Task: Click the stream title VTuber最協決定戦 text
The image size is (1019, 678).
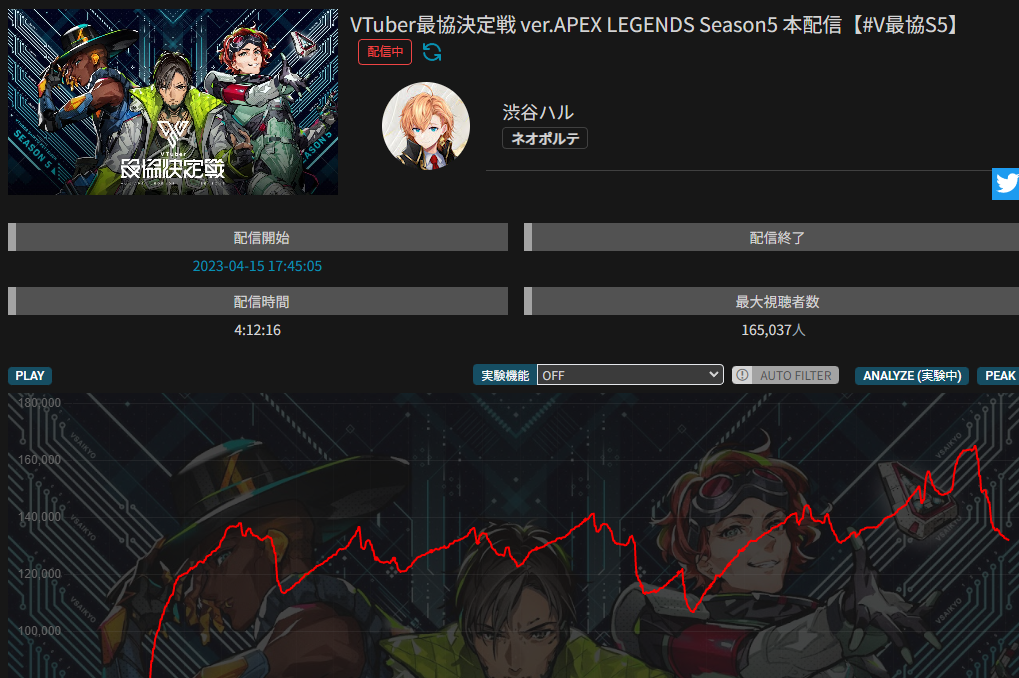Action: [x=654, y=25]
